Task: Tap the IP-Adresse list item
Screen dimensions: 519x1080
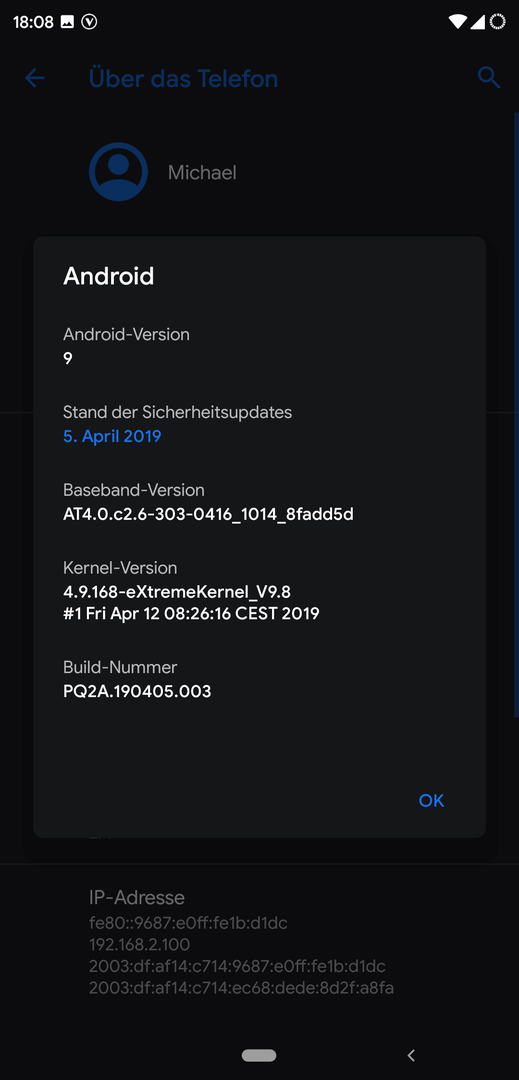Action: (260, 942)
